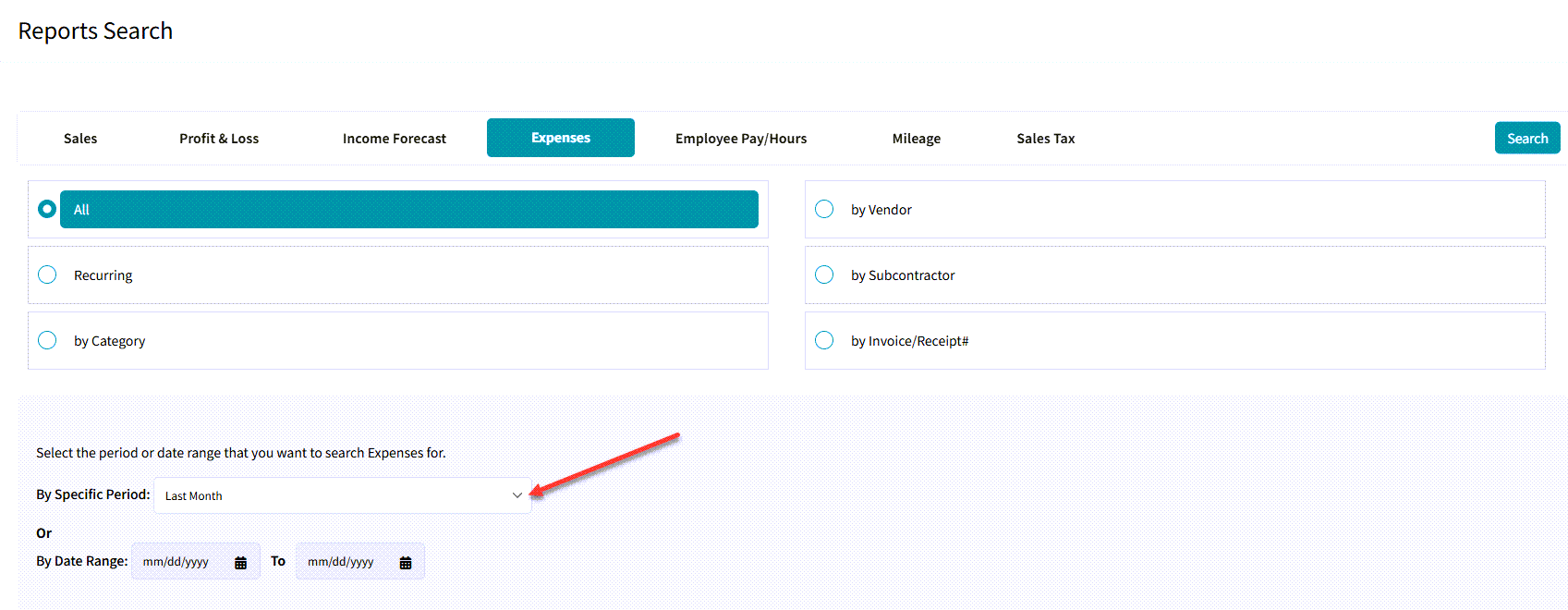Image resolution: width=1568 pixels, height=610 pixels.
Task: Open the Sales Tax tab
Action: 1046,139
